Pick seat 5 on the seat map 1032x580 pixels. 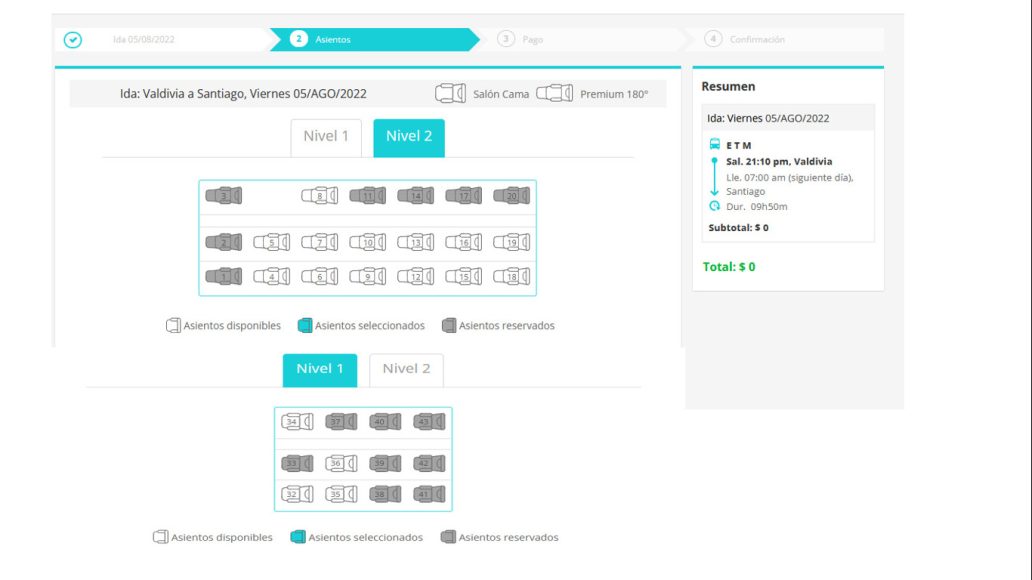pos(271,242)
